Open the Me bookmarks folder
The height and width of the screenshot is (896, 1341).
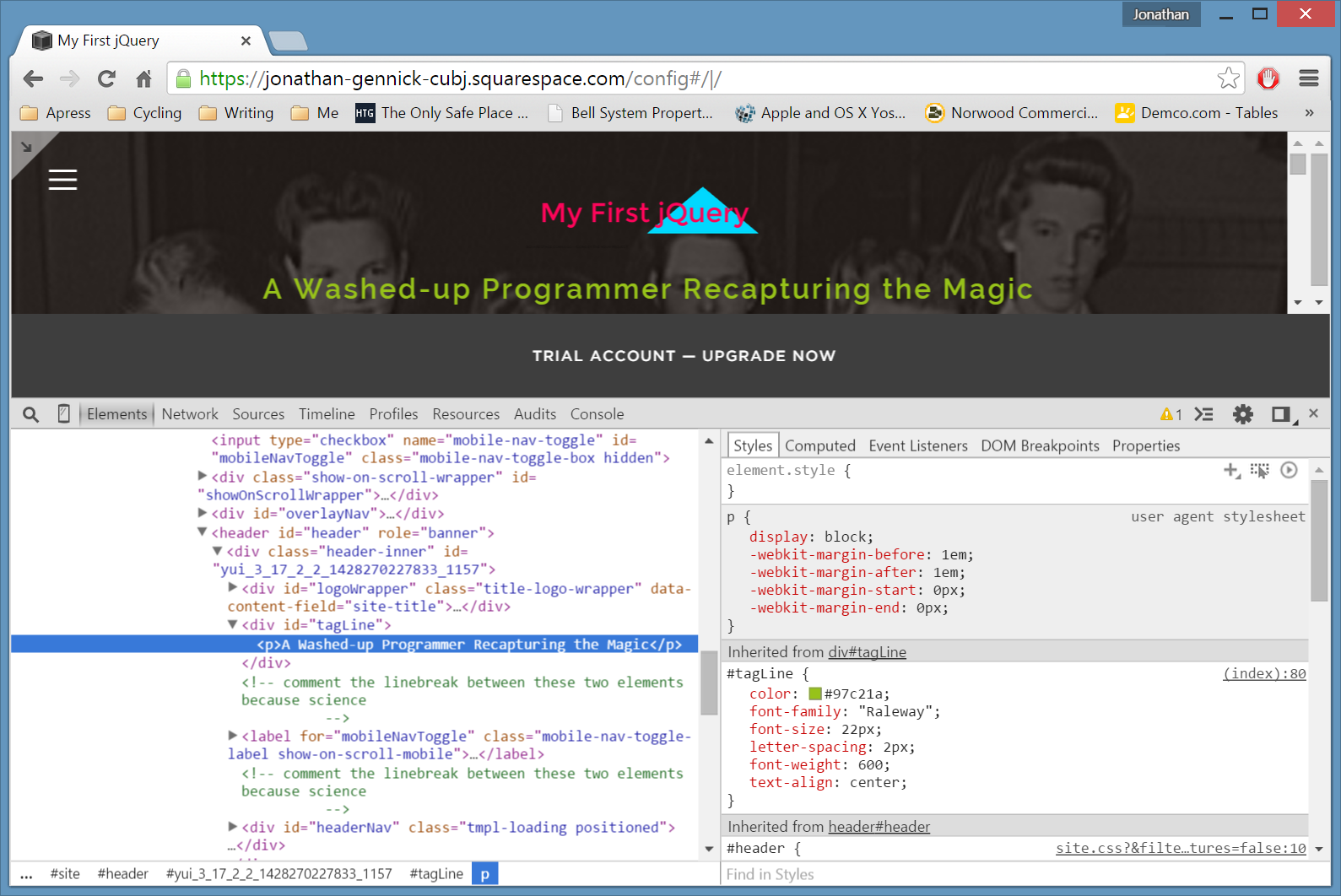click(315, 113)
